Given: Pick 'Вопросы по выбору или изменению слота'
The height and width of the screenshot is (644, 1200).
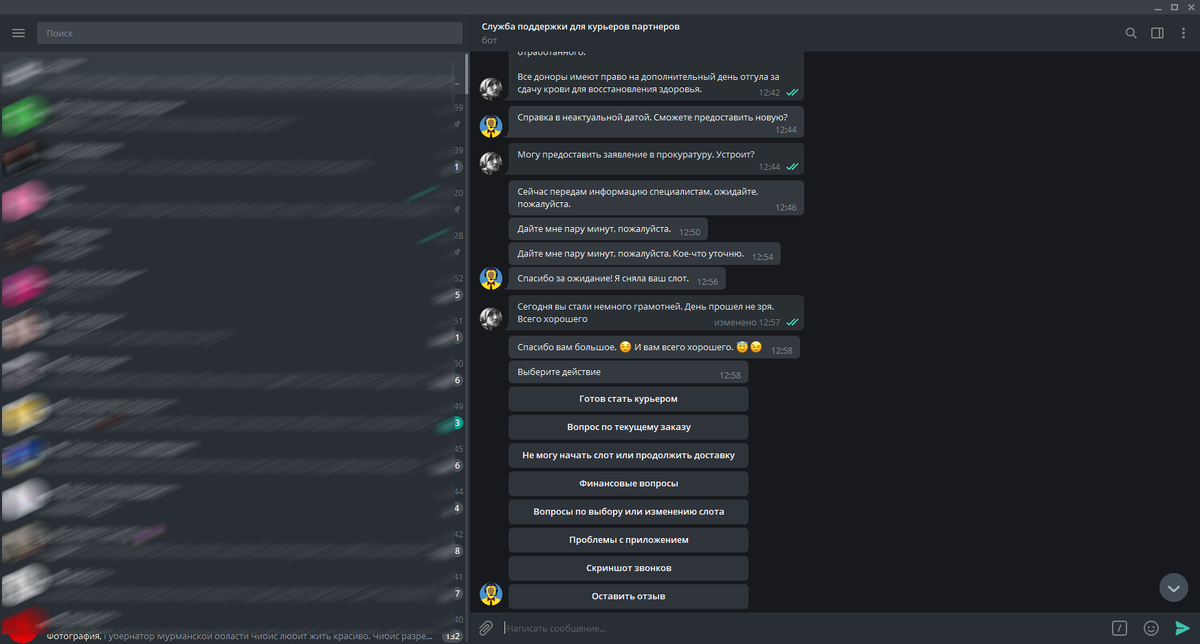Looking at the screenshot, I should tap(628, 511).
